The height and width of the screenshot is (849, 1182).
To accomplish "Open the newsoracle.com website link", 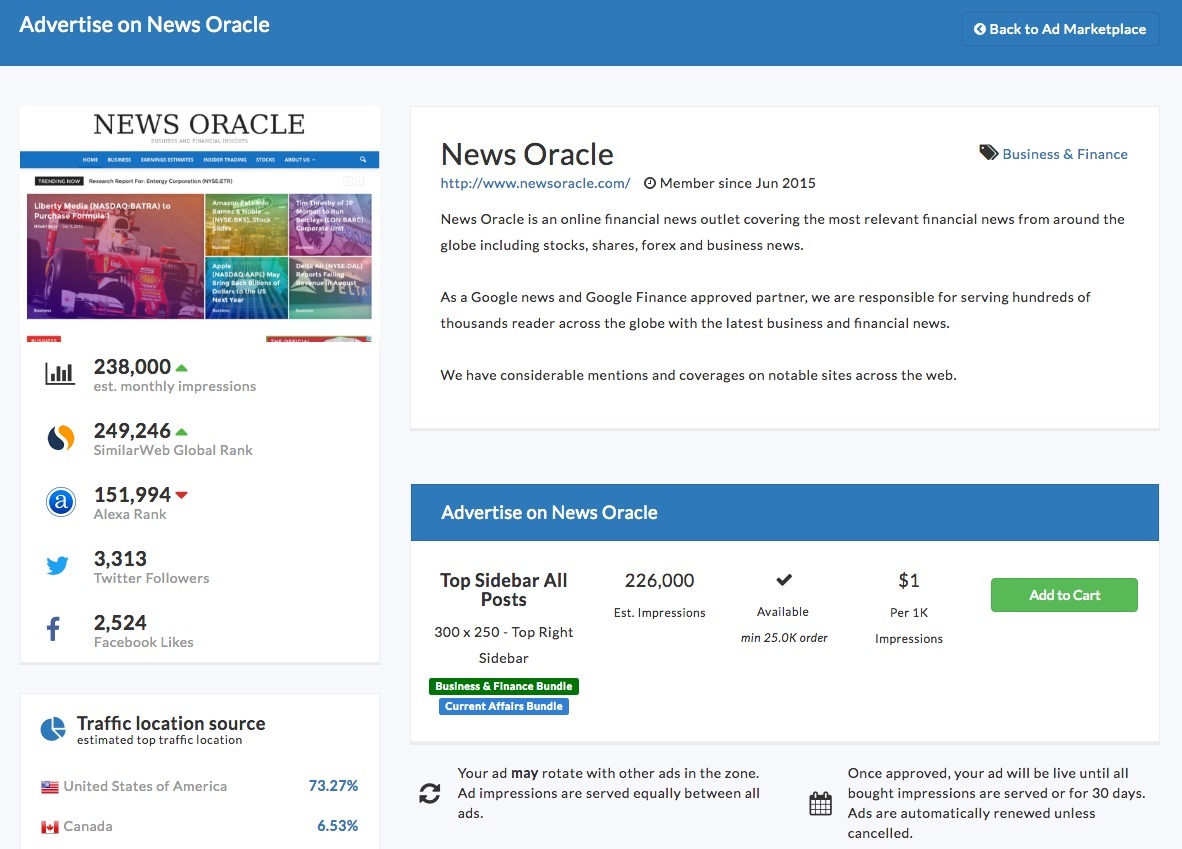I will click(535, 183).
